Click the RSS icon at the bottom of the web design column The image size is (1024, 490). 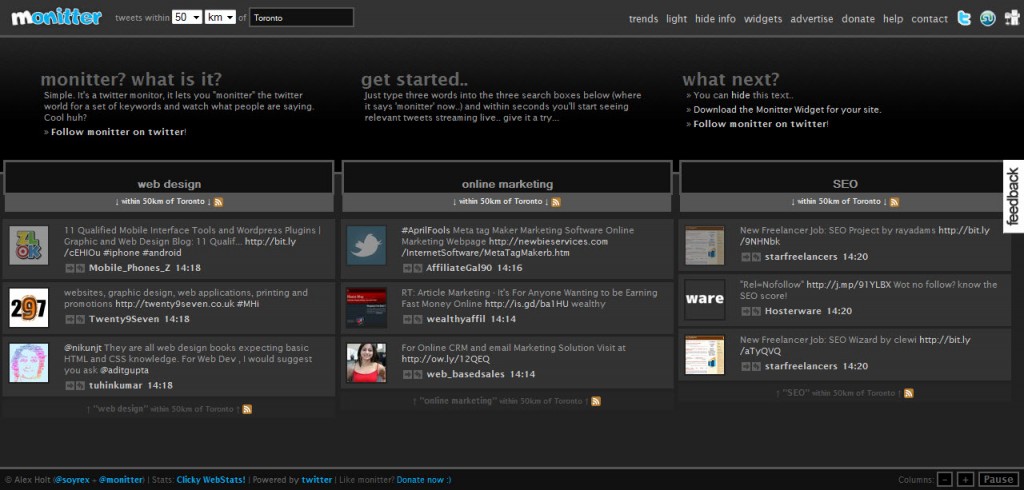click(247, 409)
